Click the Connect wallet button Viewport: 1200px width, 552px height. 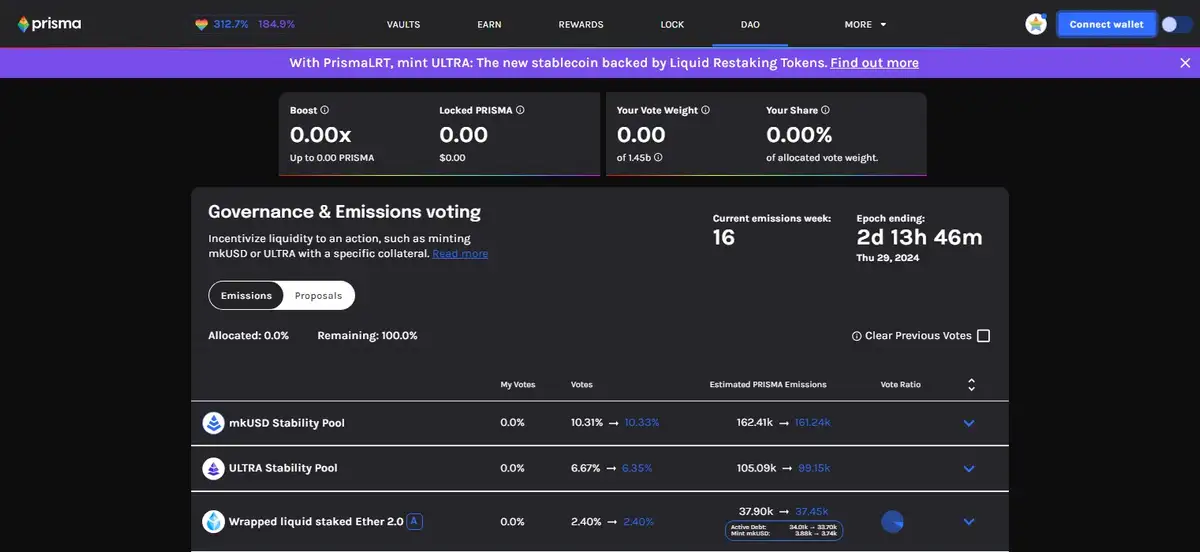point(1106,24)
